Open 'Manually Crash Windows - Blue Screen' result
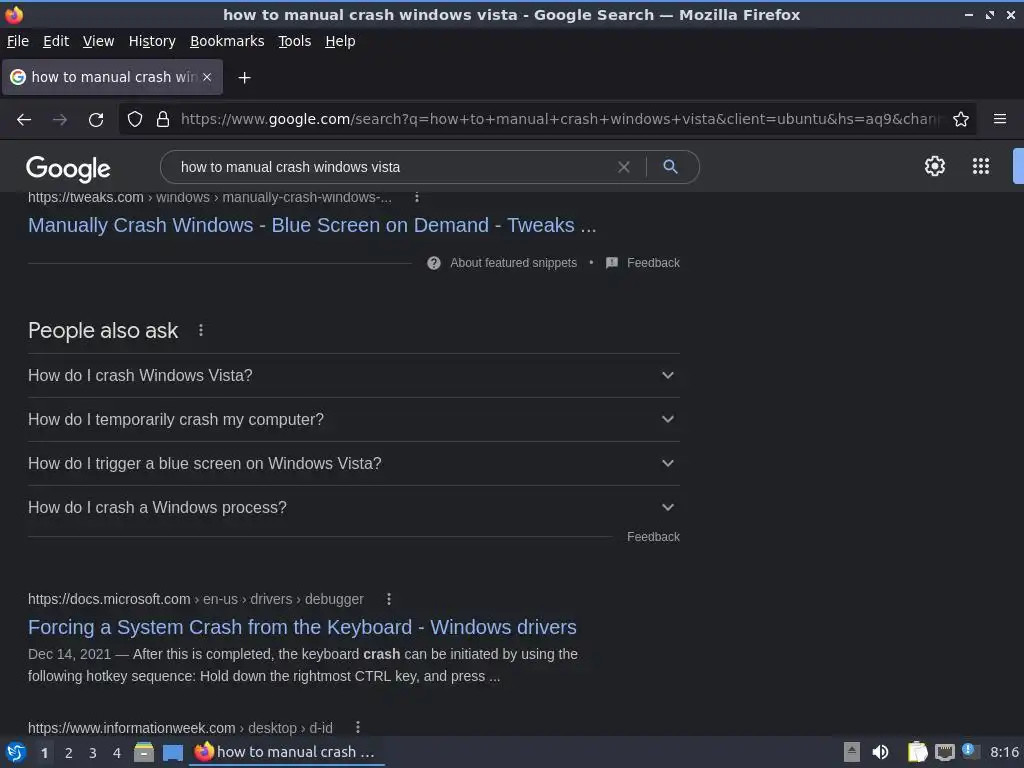Viewport: 1024px width, 768px height. 312,225
